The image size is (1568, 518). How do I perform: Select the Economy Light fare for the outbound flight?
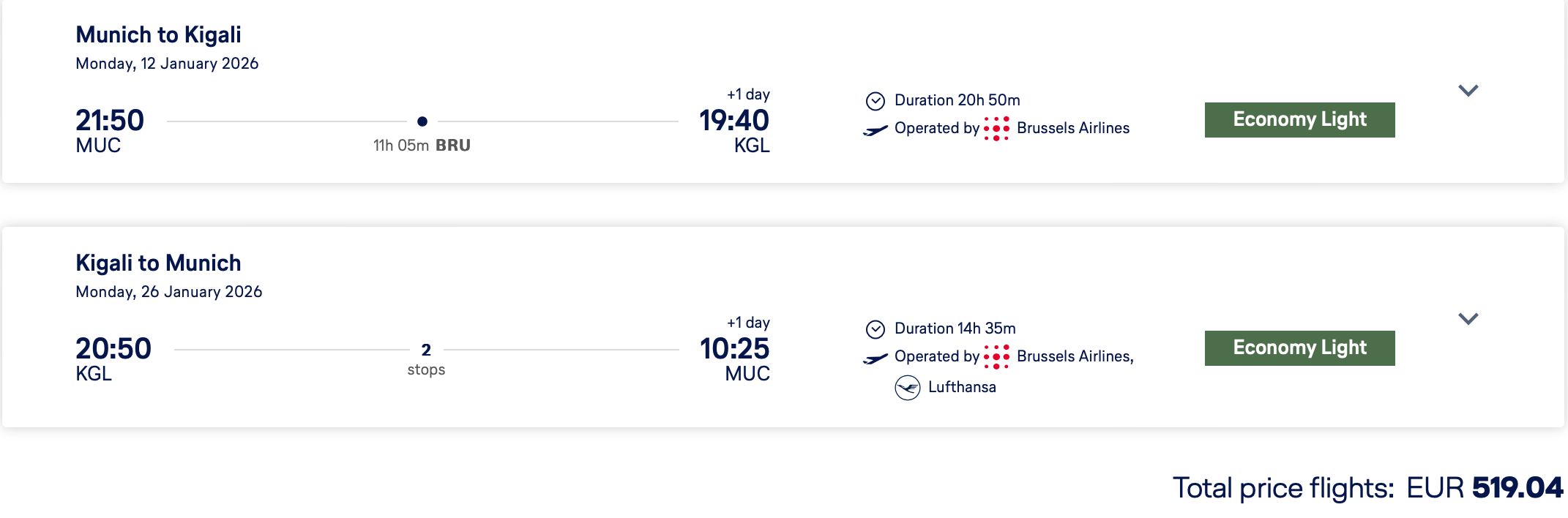pos(1299,120)
